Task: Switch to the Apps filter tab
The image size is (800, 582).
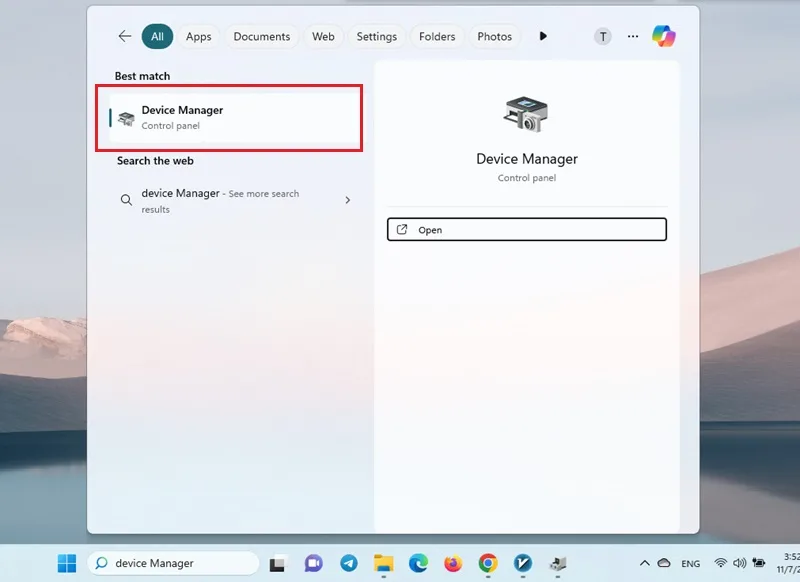Action: pos(198,36)
